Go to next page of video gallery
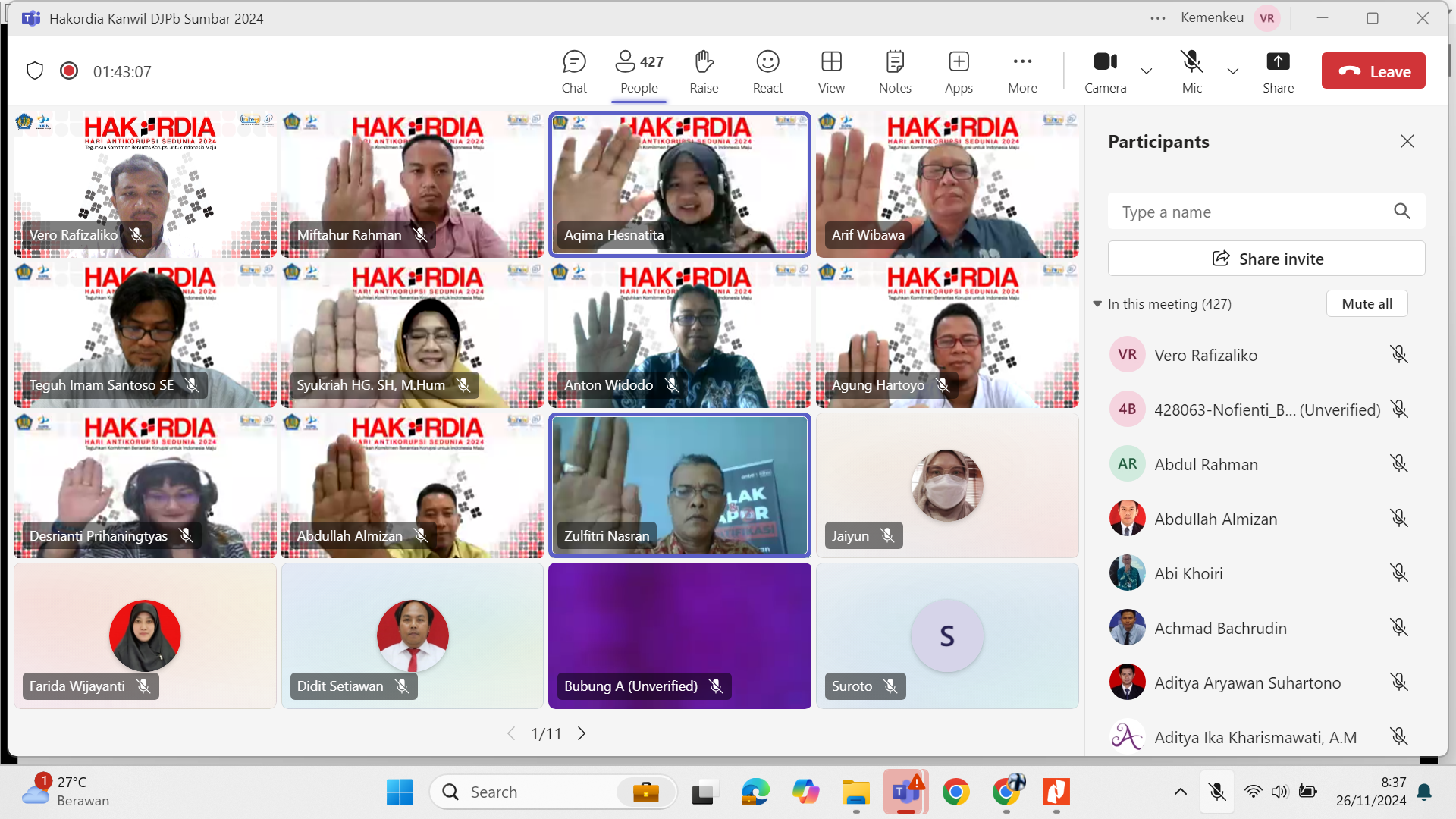Image resolution: width=1456 pixels, height=819 pixels. pyautogui.click(x=582, y=733)
